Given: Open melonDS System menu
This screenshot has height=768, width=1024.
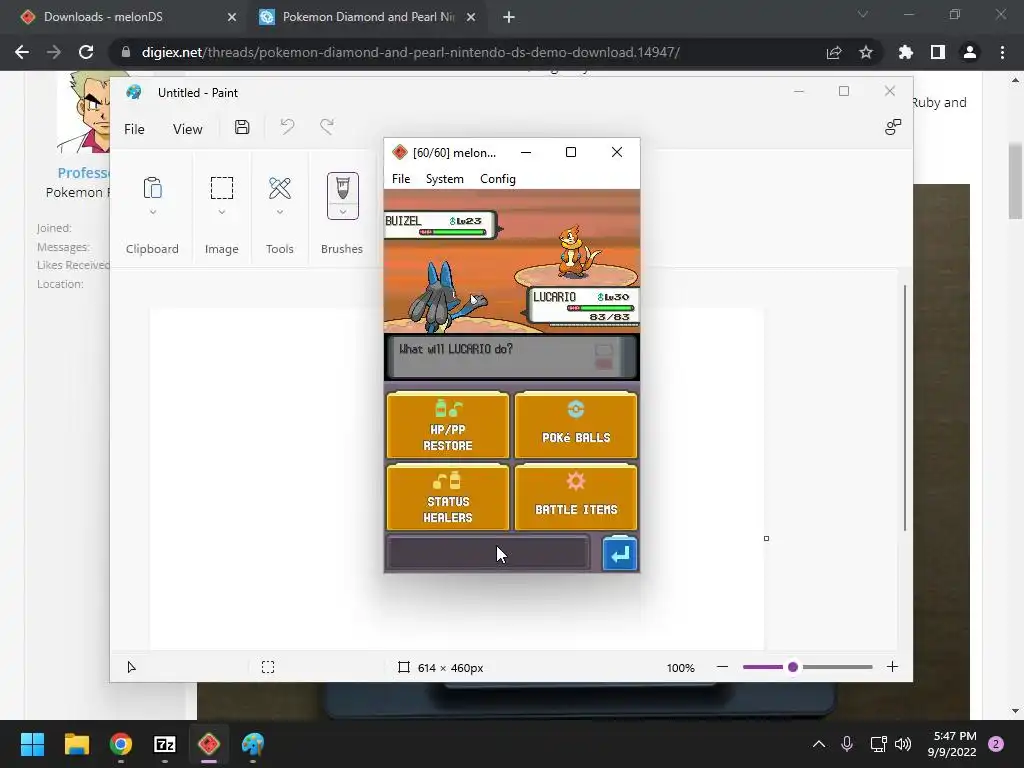Looking at the screenshot, I should pos(445,179).
